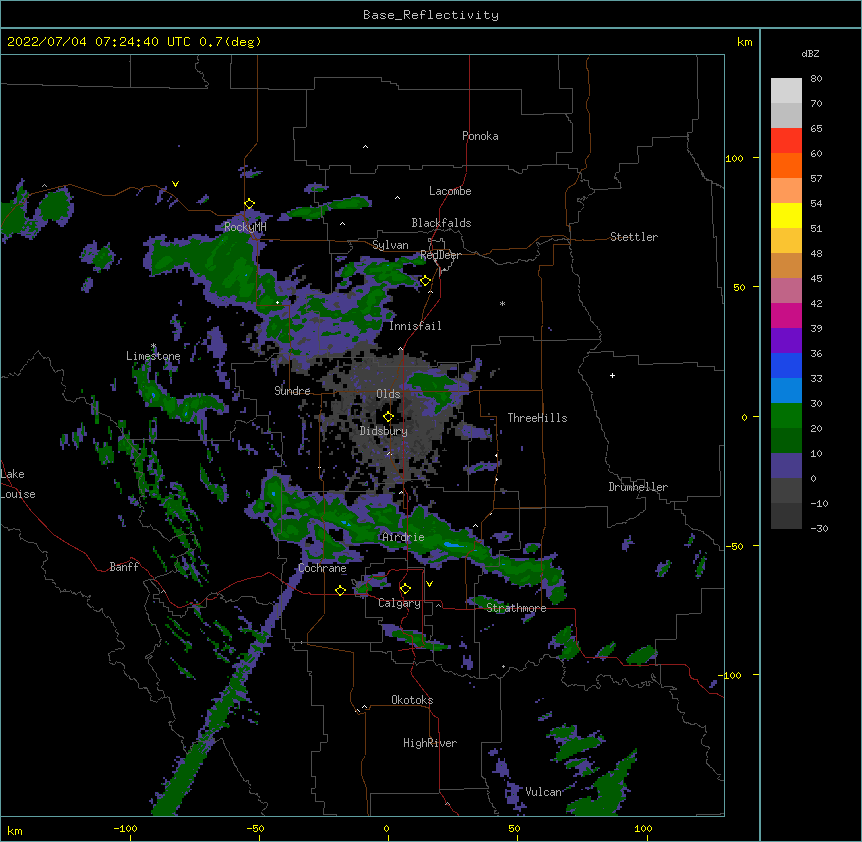
Task: Click the Okotoks town label
Action: point(412,700)
